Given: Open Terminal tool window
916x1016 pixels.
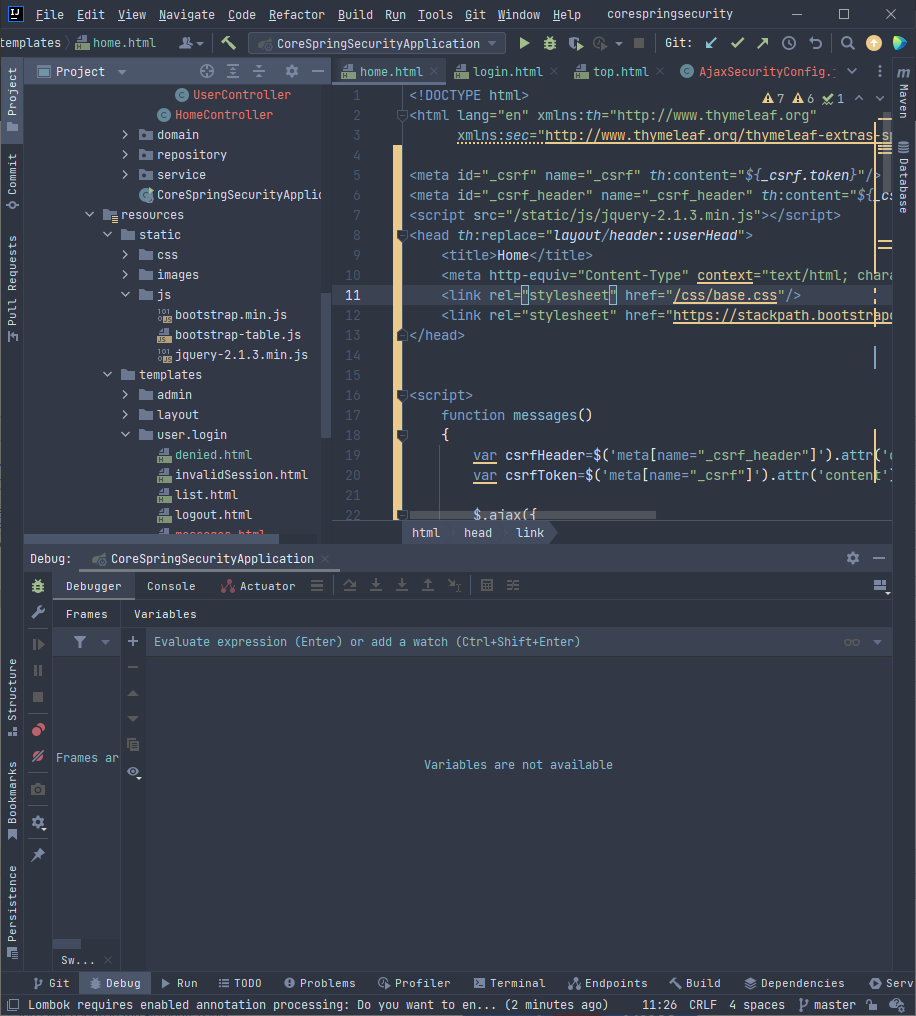Looking at the screenshot, I should [x=510, y=983].
